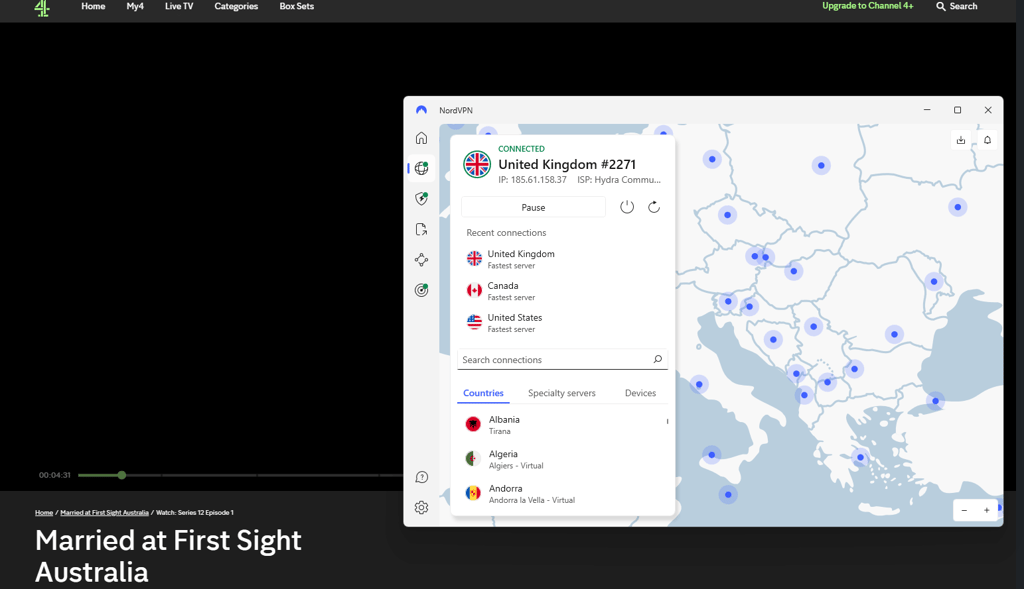Click the Channel 4 logo
The image size is (1024, 589).
click(42, 8)
